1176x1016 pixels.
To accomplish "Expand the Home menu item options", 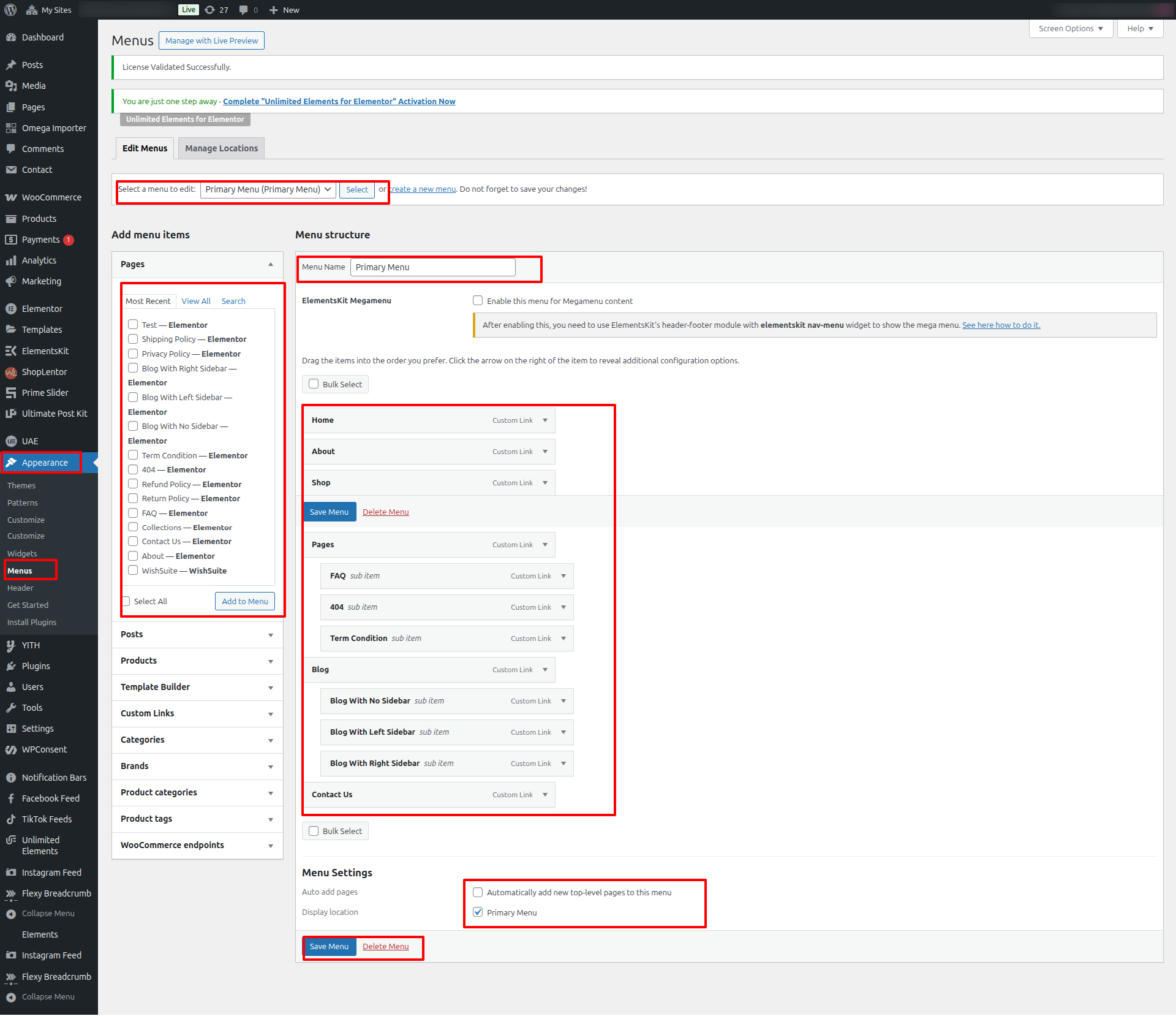I will tap(545, 420).
